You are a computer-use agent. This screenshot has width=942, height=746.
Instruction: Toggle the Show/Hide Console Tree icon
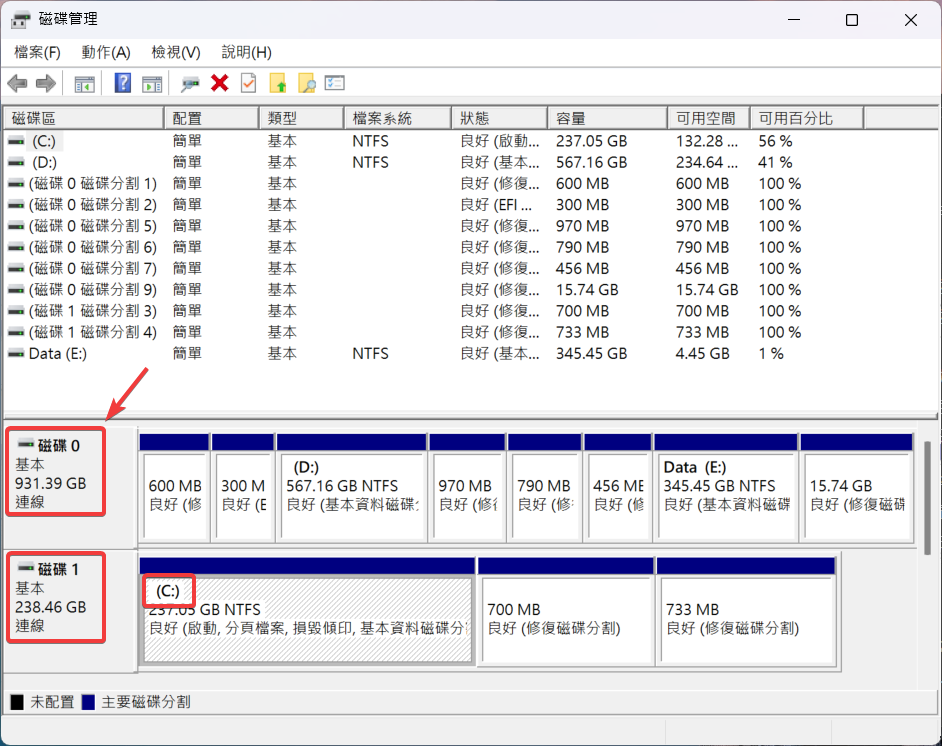[x=84, y=83]
